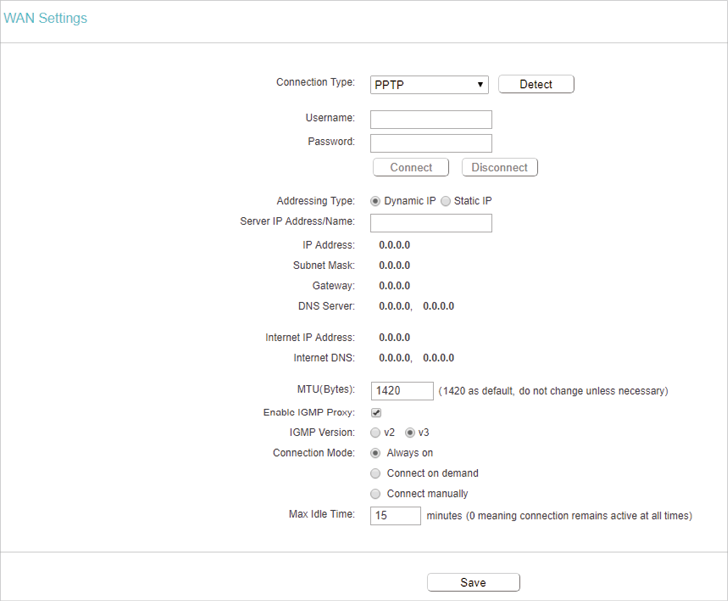728x601 pixels.
Task: Click the IP Address value 0.0.0.0
Action: [x=394, y=245]
